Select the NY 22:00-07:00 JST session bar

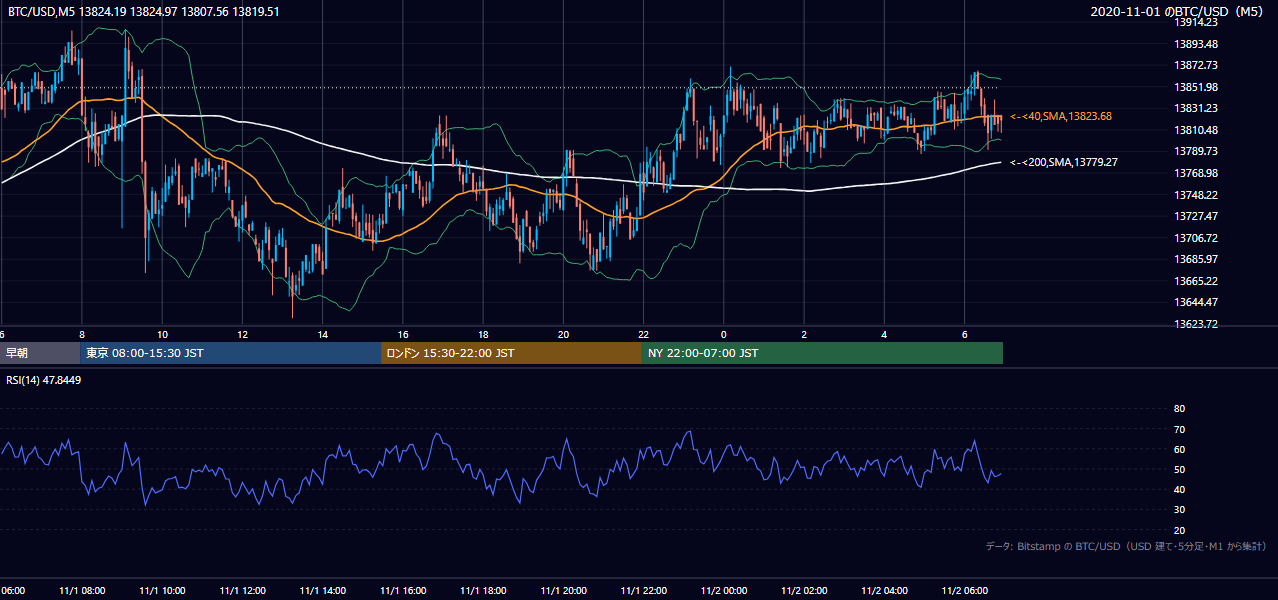point(822,353)
